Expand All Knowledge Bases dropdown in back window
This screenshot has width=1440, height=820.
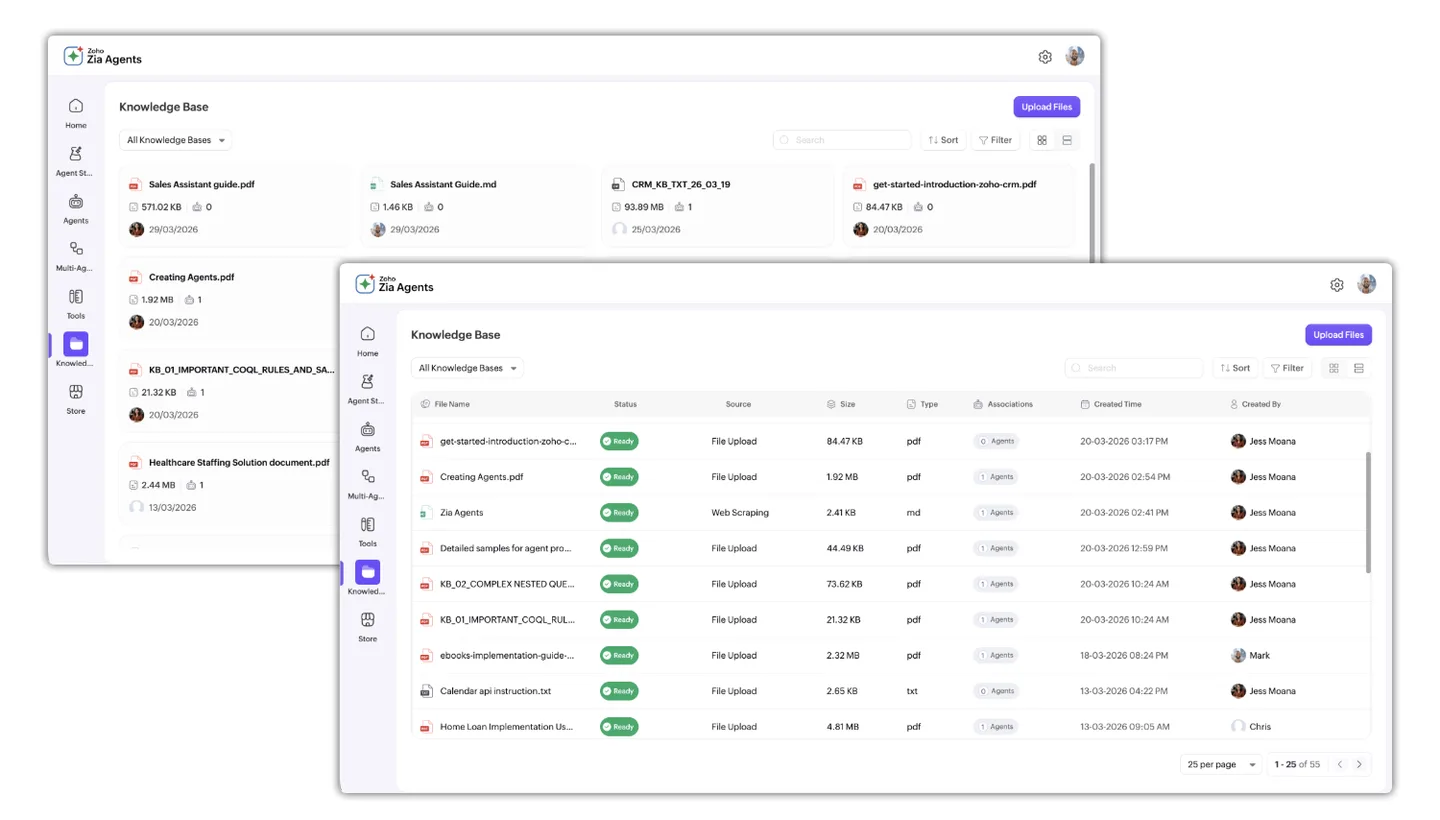(175, 140)
